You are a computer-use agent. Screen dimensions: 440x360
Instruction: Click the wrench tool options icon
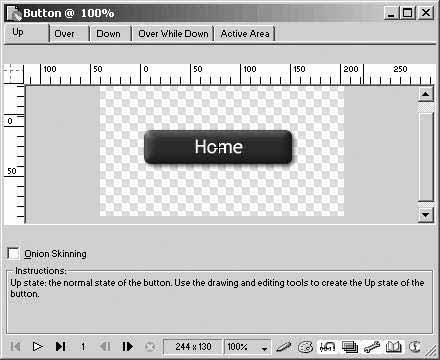pyautogui.click(x=372, y=347)
